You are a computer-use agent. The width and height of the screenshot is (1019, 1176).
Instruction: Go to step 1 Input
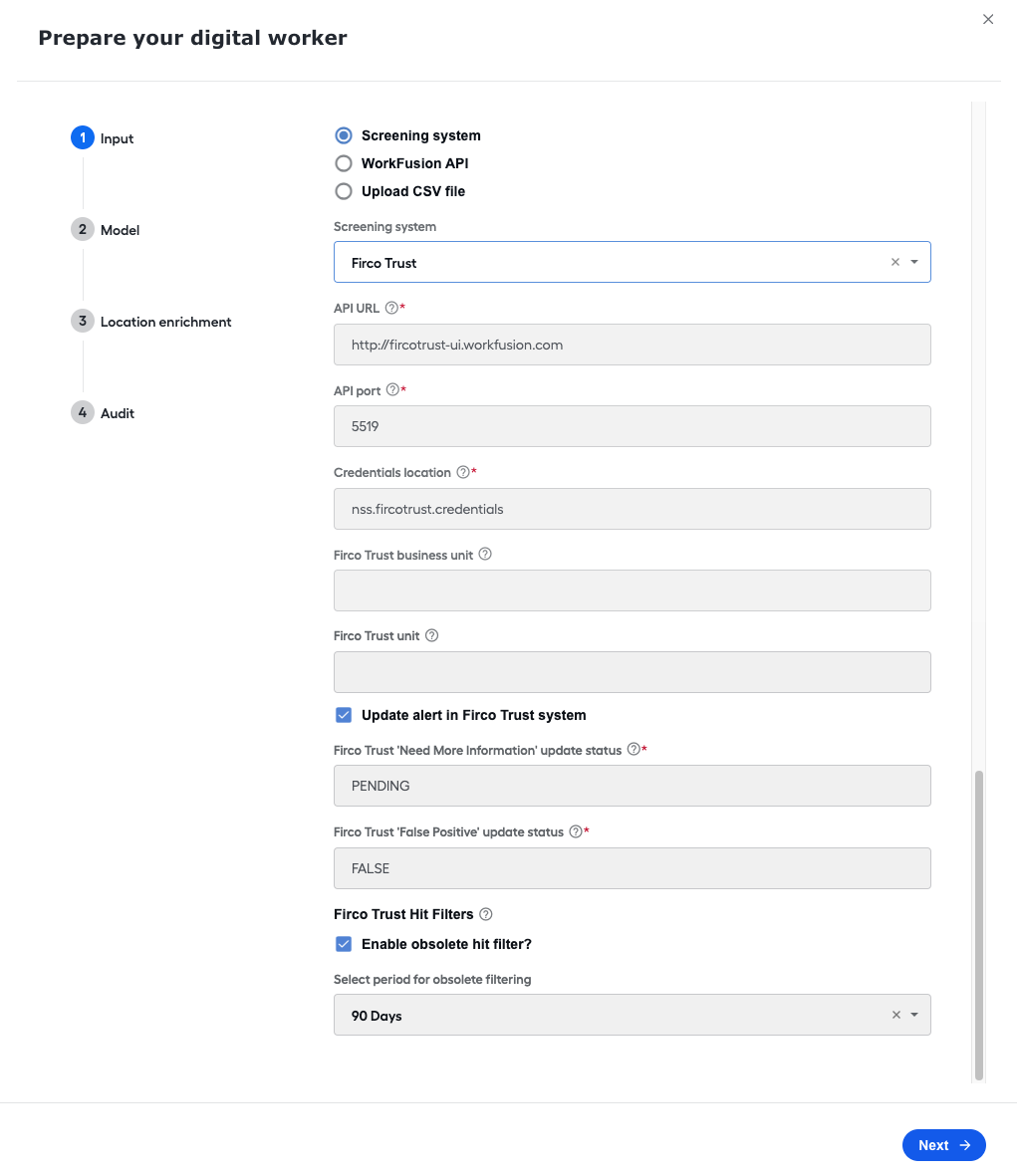(102, 138)
